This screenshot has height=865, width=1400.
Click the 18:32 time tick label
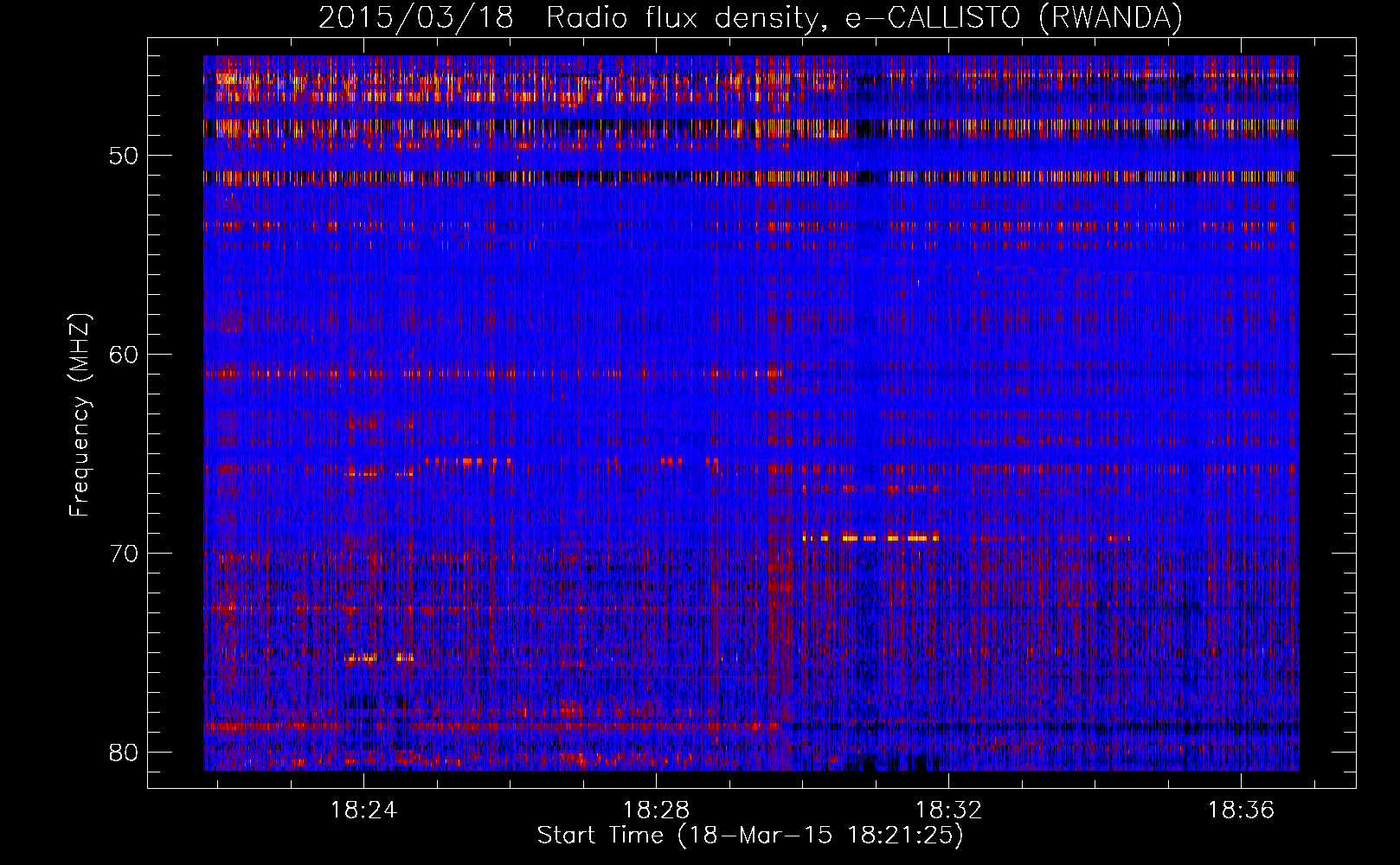(949, 811)
